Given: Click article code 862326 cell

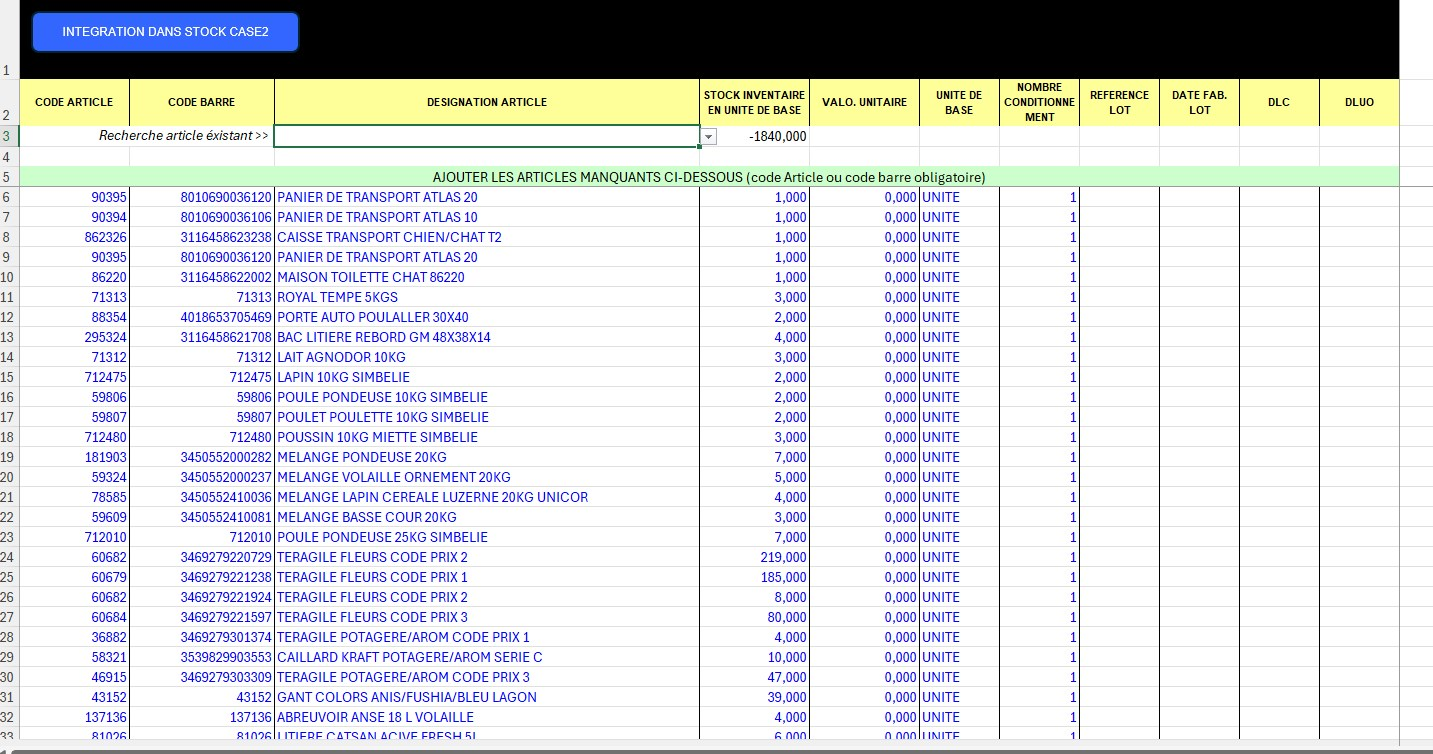Looking at the screenshot, I should click(74, 237).
